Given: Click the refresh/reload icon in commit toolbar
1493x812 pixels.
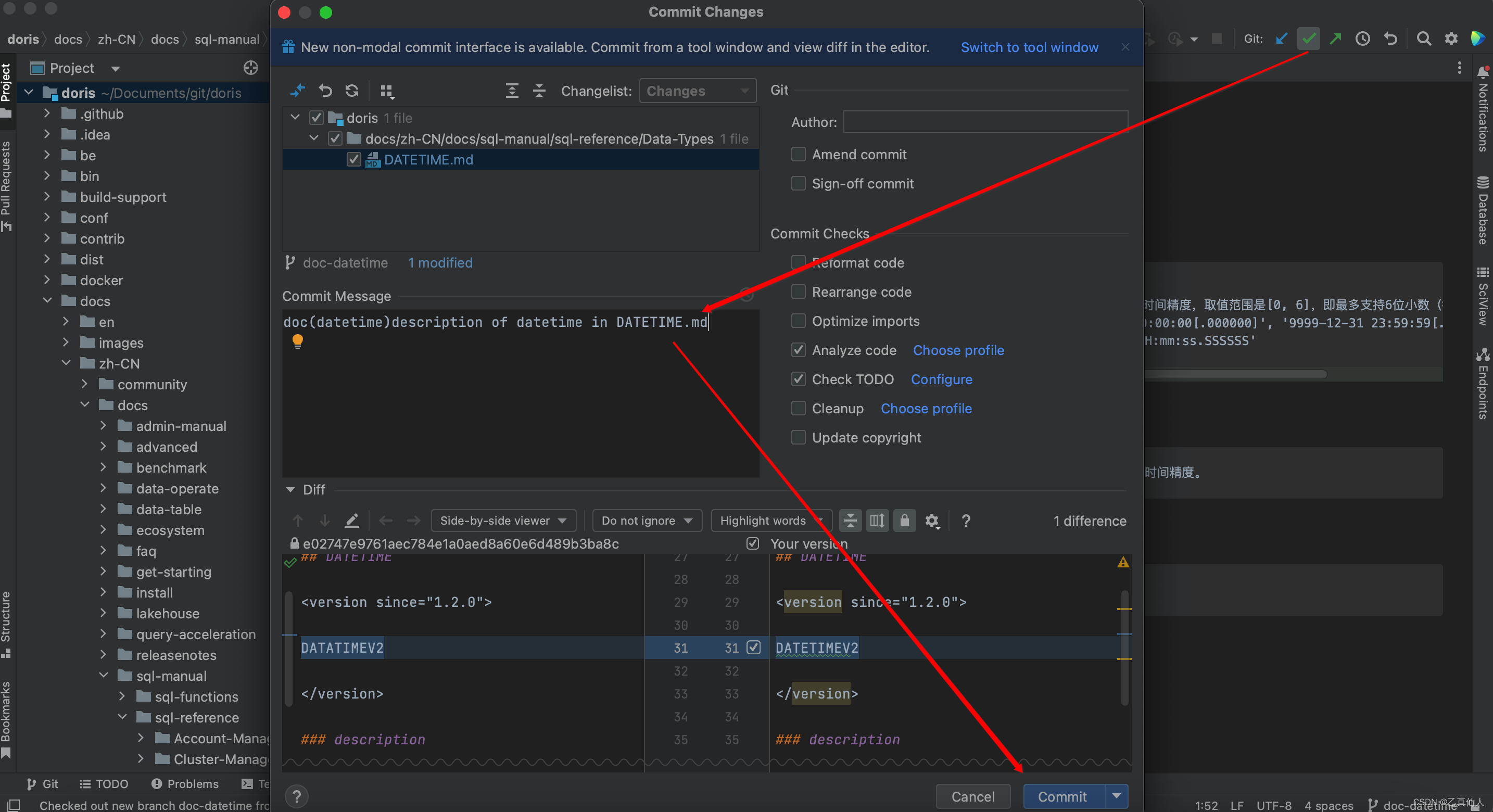Looking at the screenshot, I should click(351, 90).
